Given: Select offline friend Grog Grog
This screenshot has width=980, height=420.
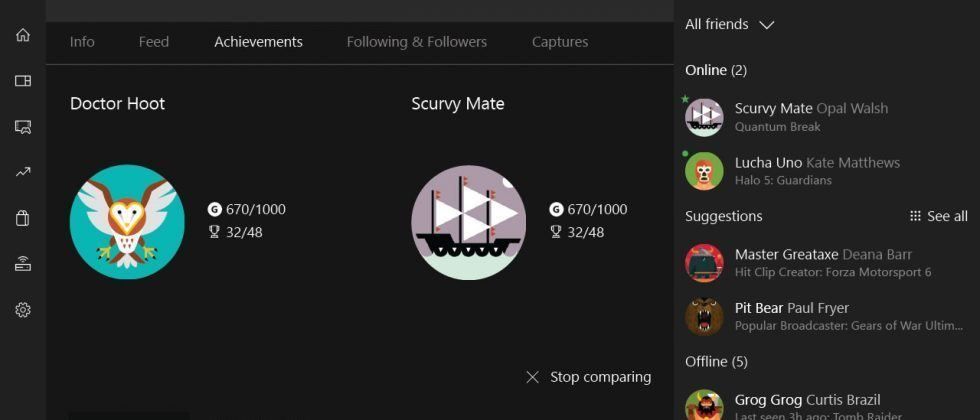Looking at the screenshot, I should coord(806,405).
